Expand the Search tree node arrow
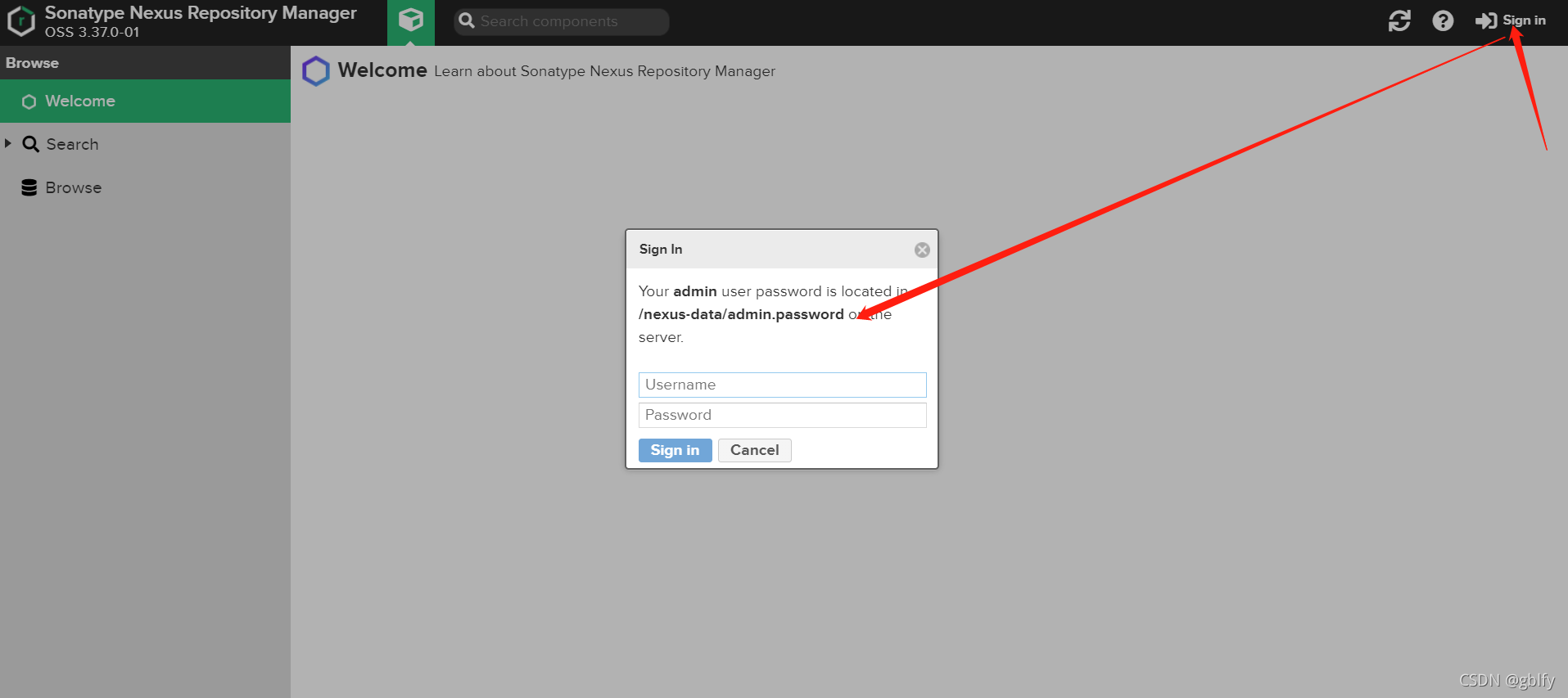The width and height of the screenshot is (1568, 698). (8, 143)
